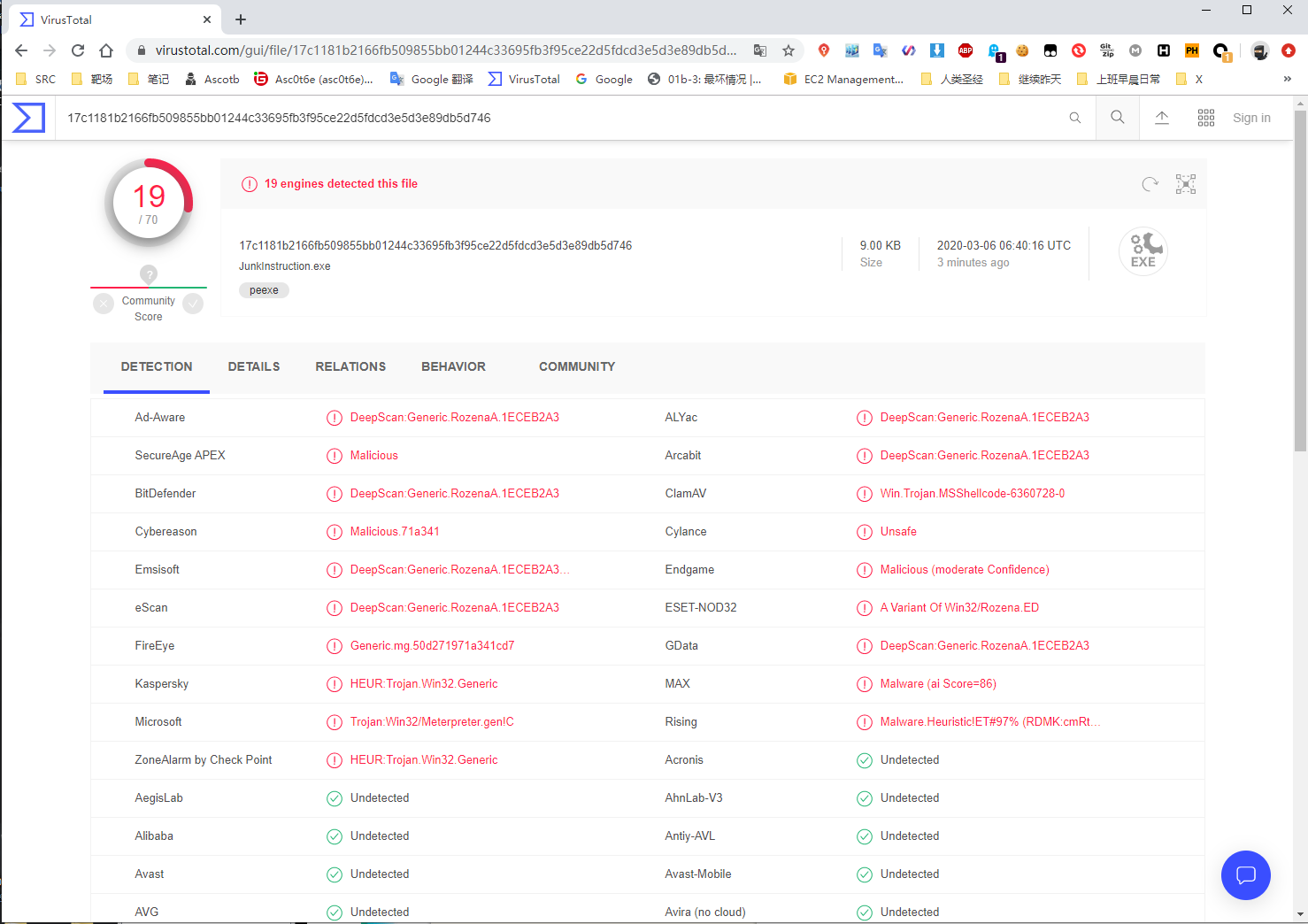
Task: Click the VirusTotal sigma logo
Action: pyautogui.click(x=28, y=118)
